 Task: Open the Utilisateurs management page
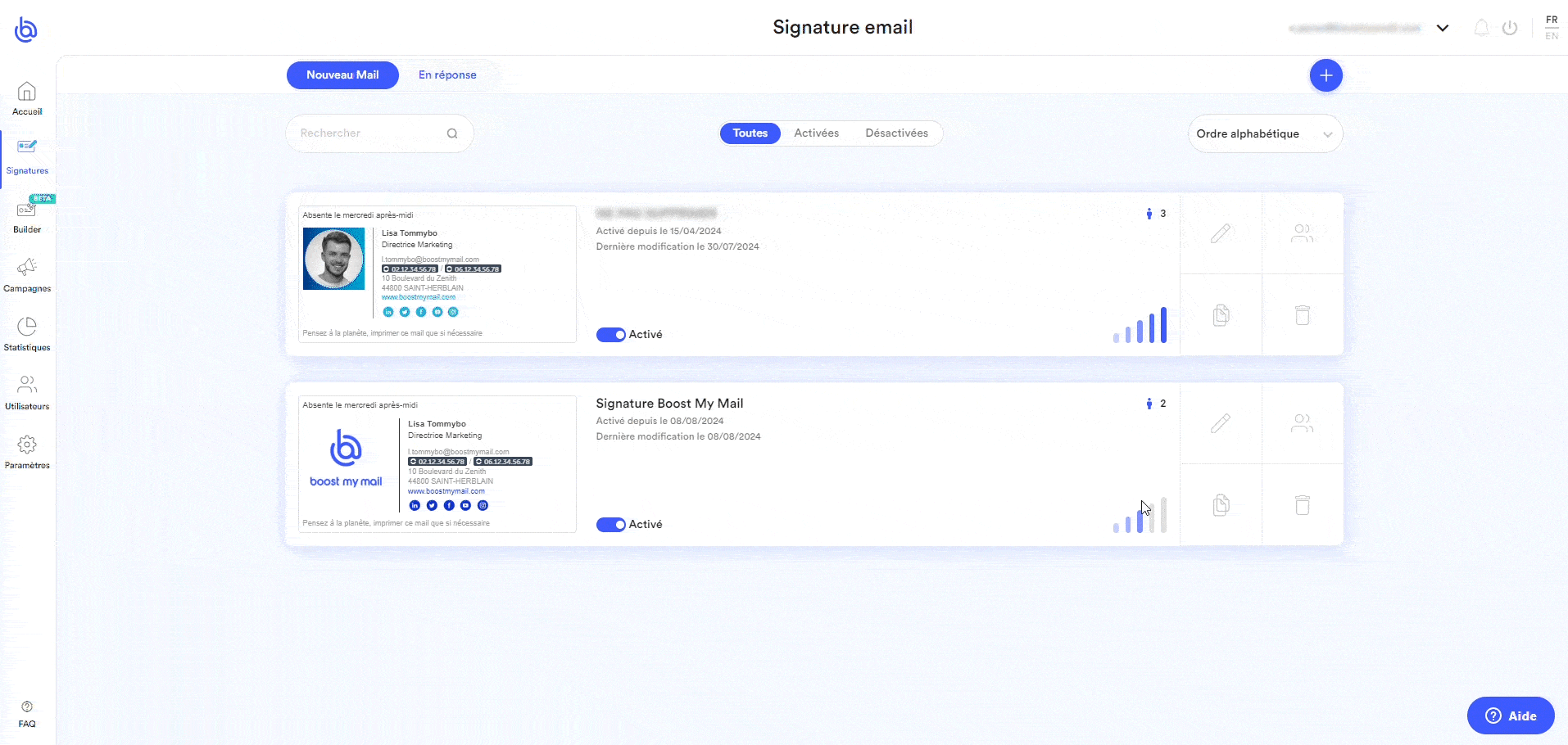point(27,393)
